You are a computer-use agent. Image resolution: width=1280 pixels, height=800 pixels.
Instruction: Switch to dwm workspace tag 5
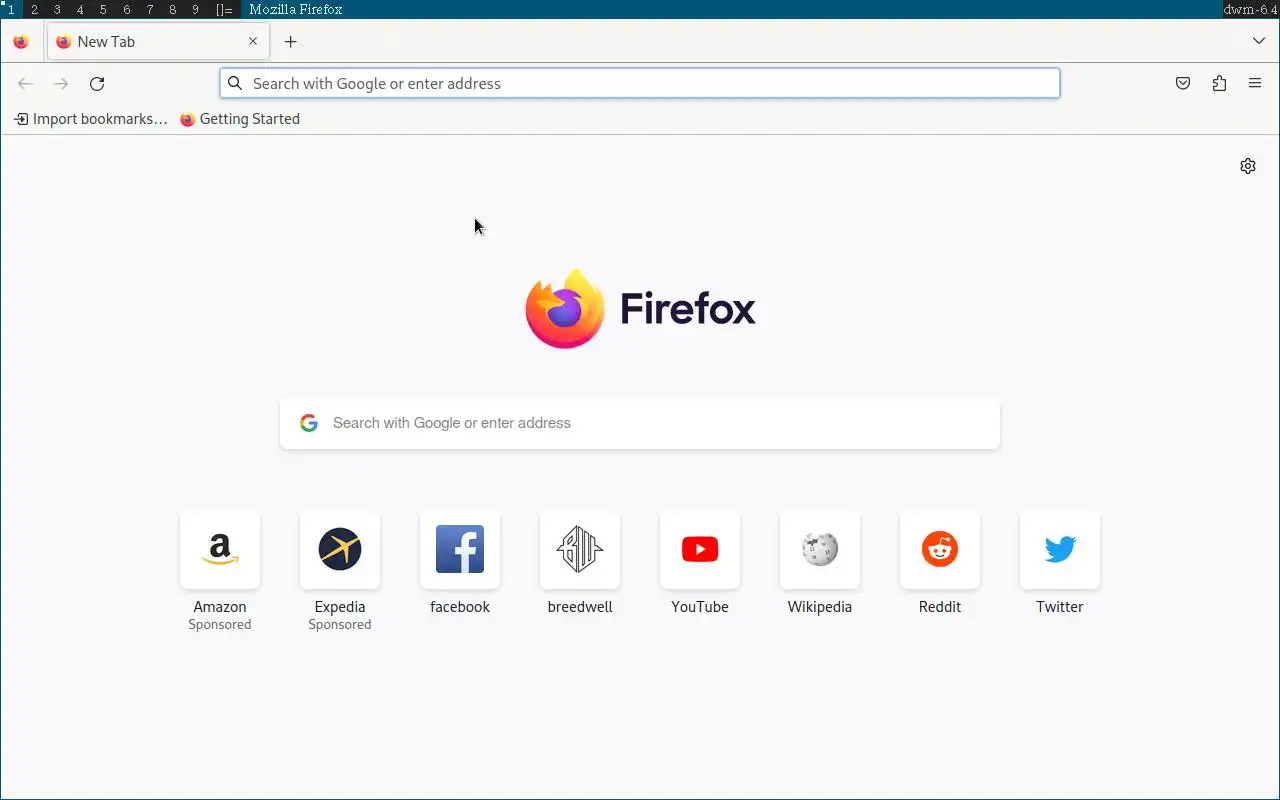click(103, 10)
